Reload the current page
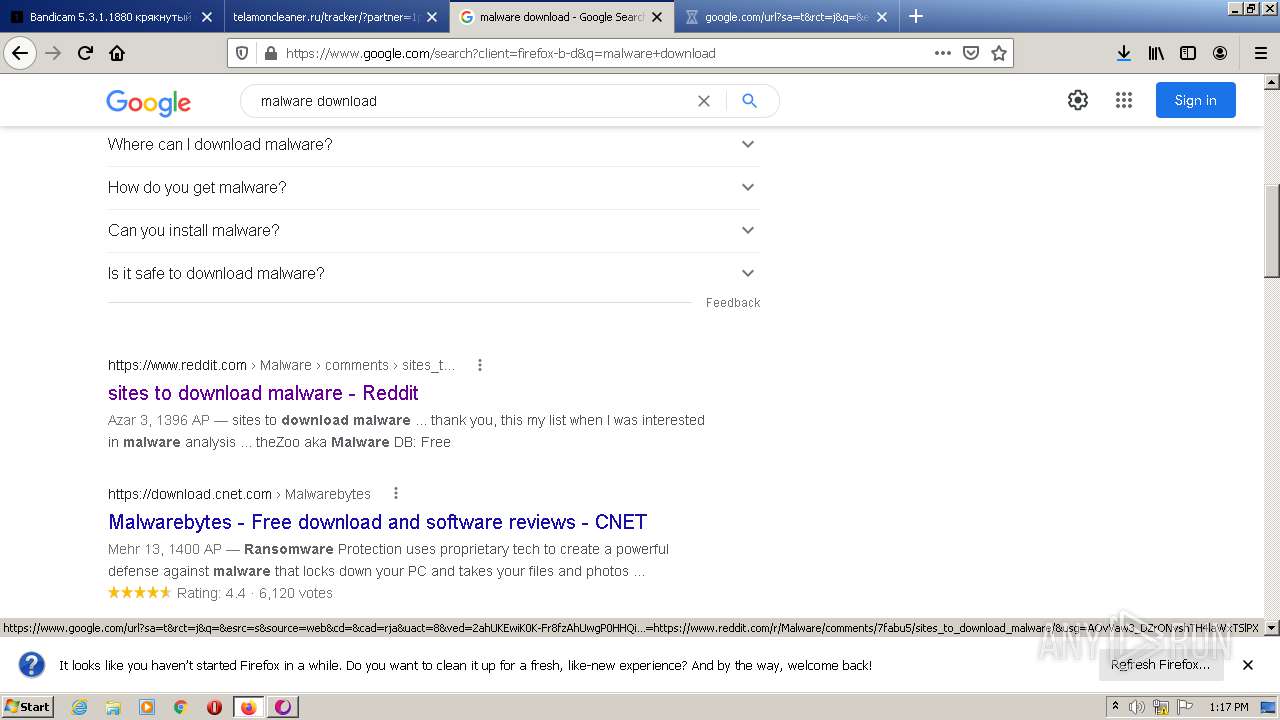 pyautogui.click(x=86, y=53)
